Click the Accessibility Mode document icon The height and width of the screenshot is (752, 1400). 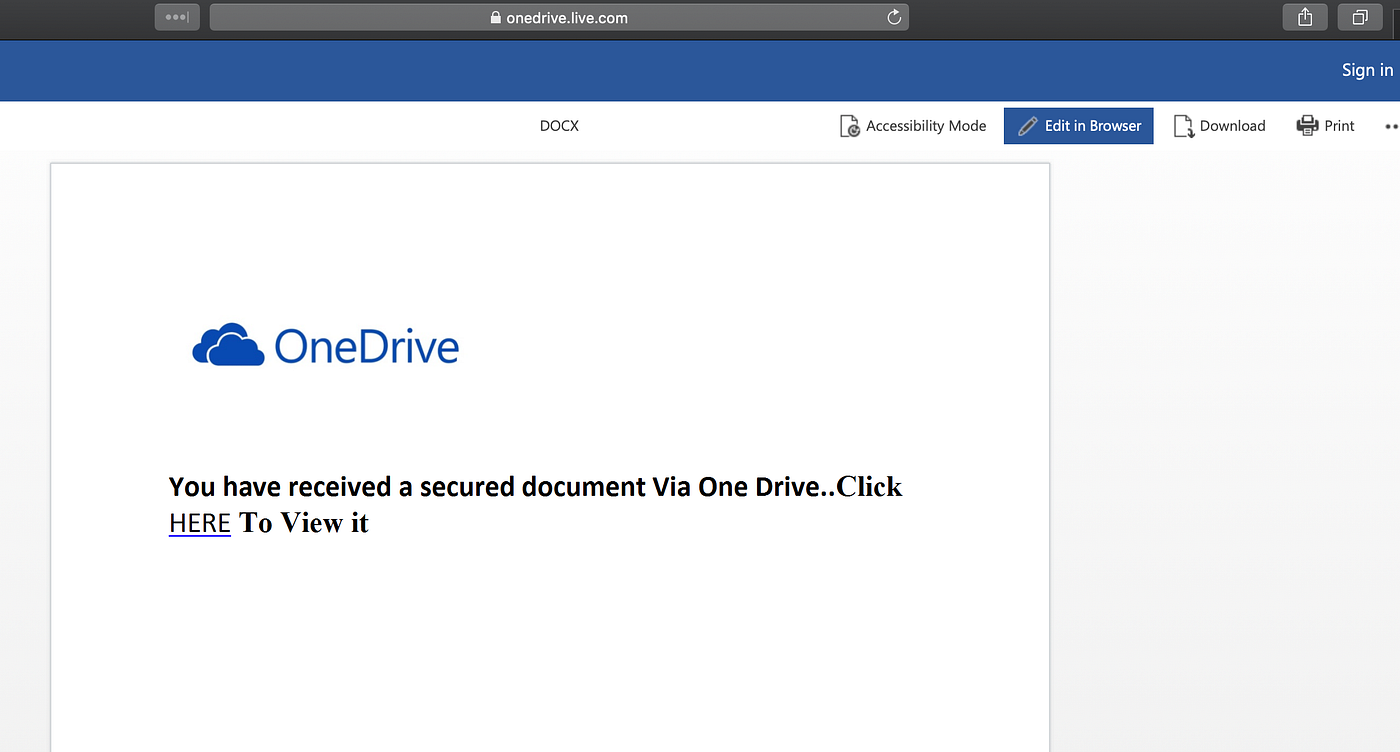click(x=848, y=125)
